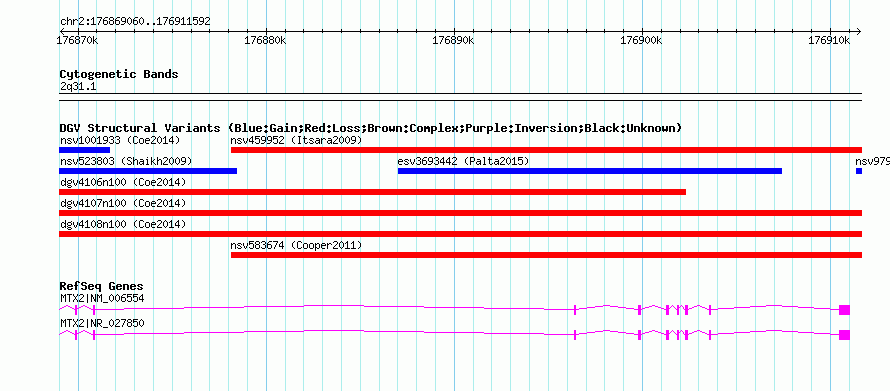
Task: Open the dgv4108n100 (Coe2014) variant label
Action: click(123, 224)
